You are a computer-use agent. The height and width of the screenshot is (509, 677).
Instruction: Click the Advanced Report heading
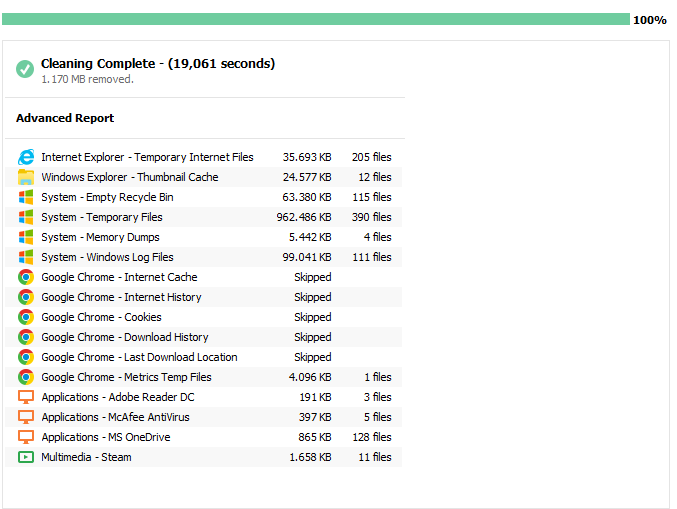[65, 118]
